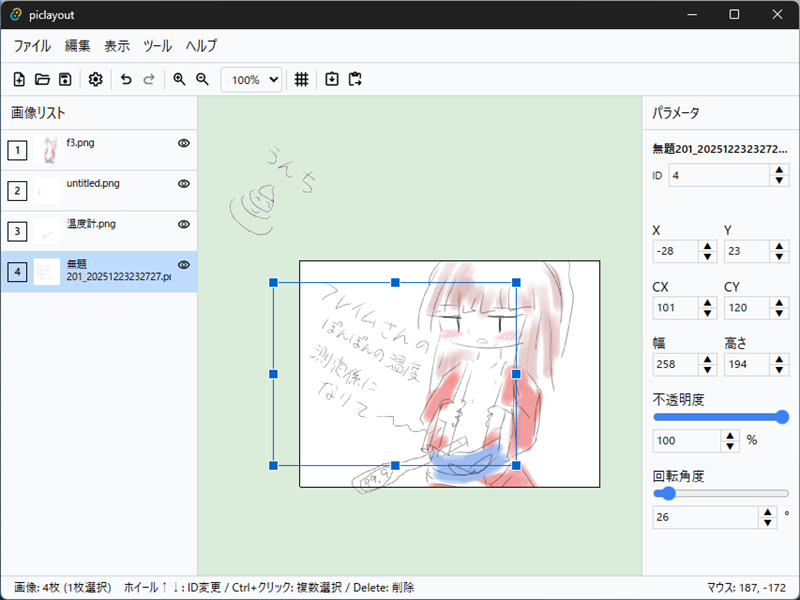Click the bottom-right selection handle on canvas

click(x=516, y=465)
